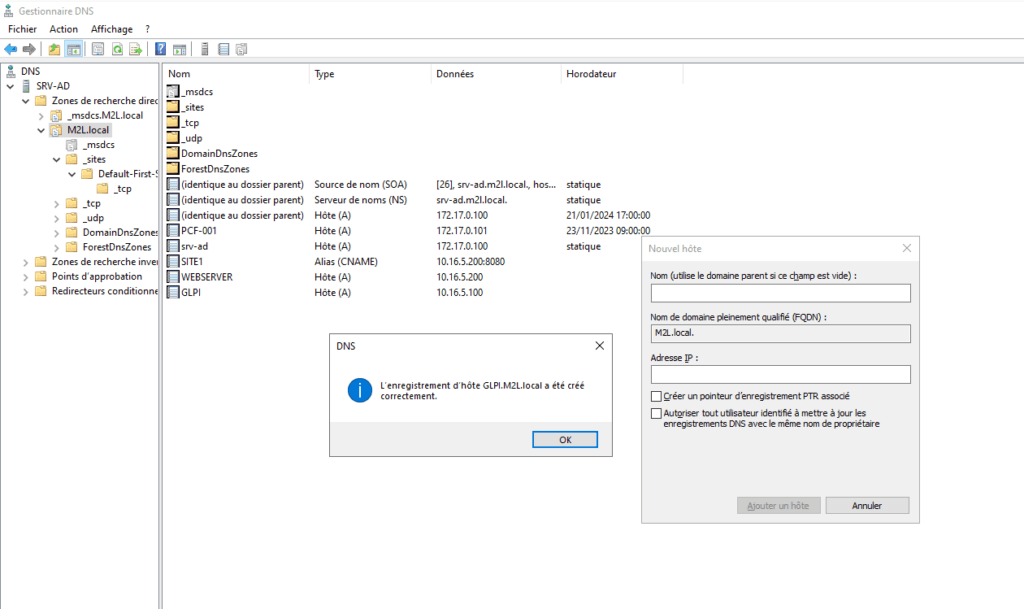Click the Up one level folder icon

(53, 49)
